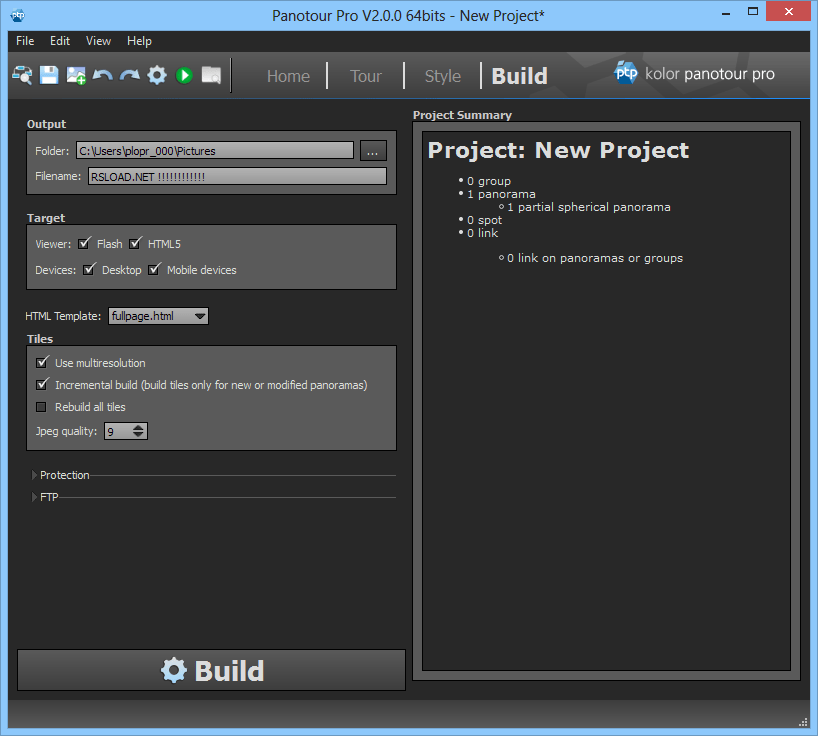Redo the last undone action

(128, 75)
